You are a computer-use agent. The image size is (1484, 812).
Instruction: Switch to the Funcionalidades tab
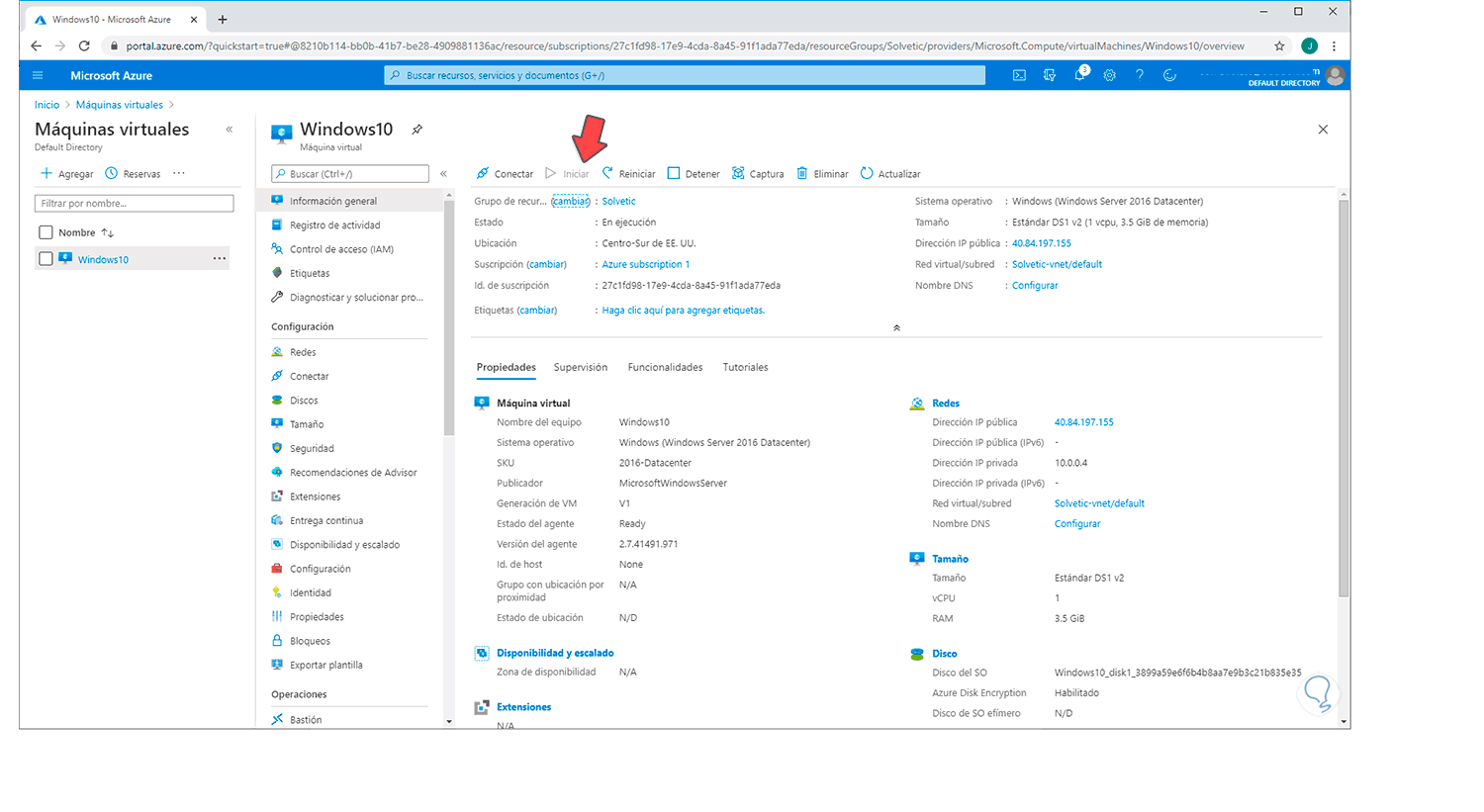click(x=665, y=367)
